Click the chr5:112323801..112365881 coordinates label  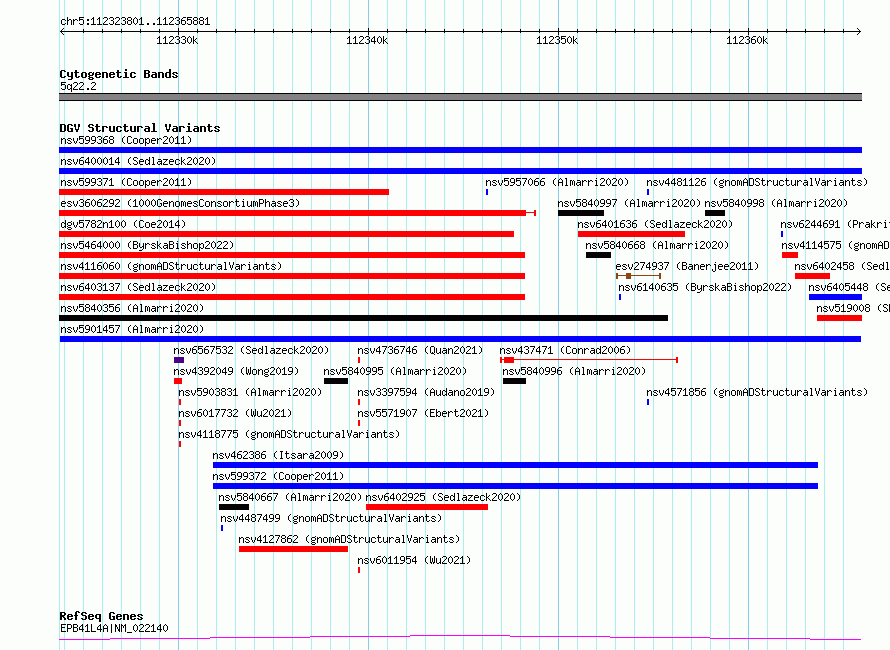(135, 22)
